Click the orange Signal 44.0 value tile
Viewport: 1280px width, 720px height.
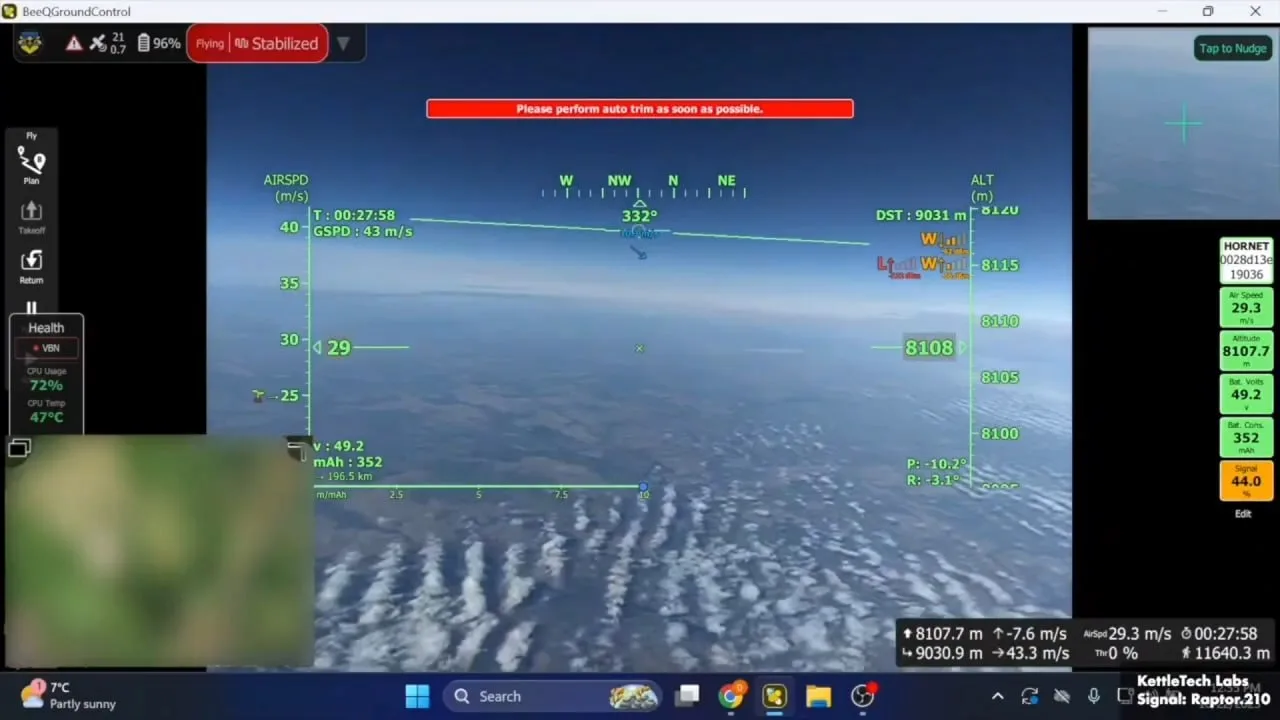pyautogui.click(x=1246, y=480)
